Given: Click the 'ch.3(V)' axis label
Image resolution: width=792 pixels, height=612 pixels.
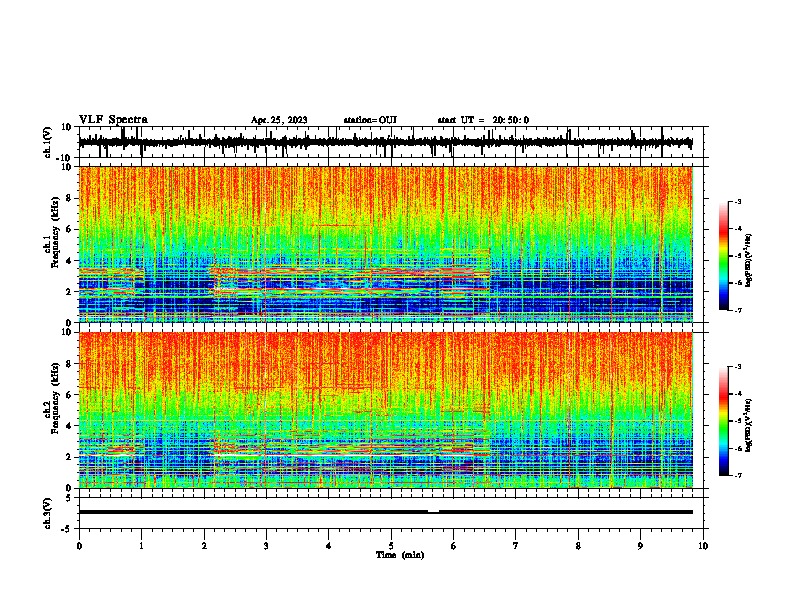Looking at the screenshot, I should (48, 514).
